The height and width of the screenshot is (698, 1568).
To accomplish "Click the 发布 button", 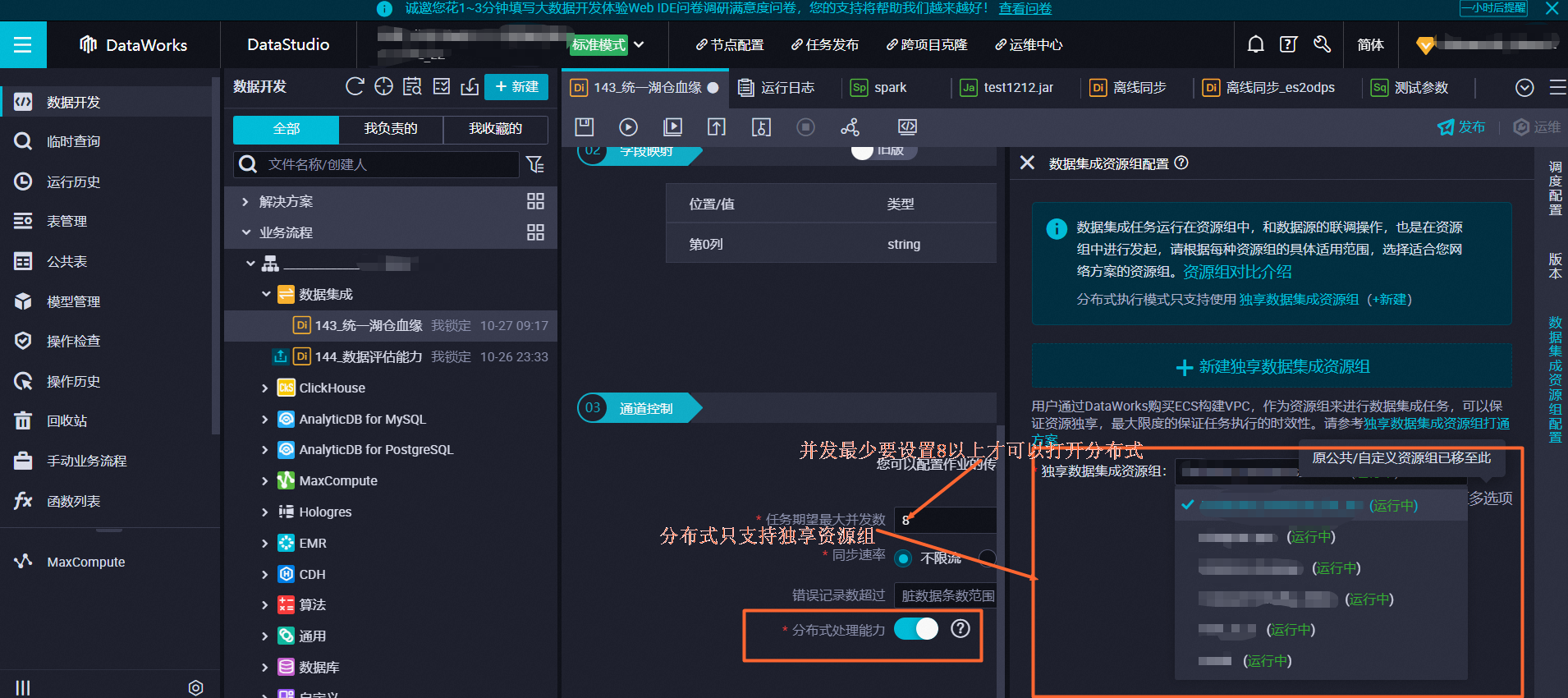I will 1461,126.
